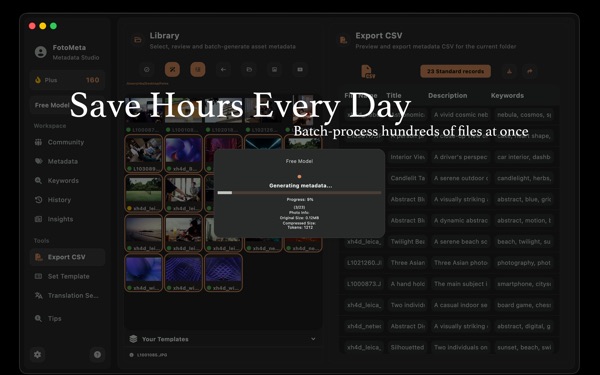The image size is (600, 375).
Task: Click the 'Silhouetted' title cell
Action: pyautogui.click(x=408, y=347)
